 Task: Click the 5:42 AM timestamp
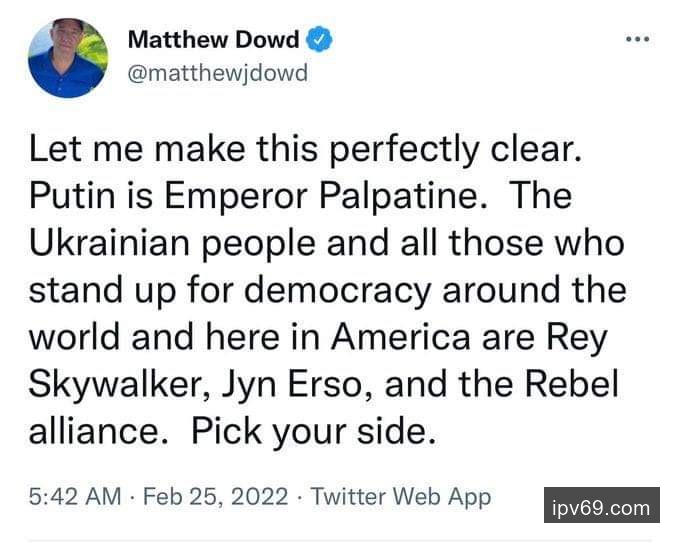click(75, 497)
